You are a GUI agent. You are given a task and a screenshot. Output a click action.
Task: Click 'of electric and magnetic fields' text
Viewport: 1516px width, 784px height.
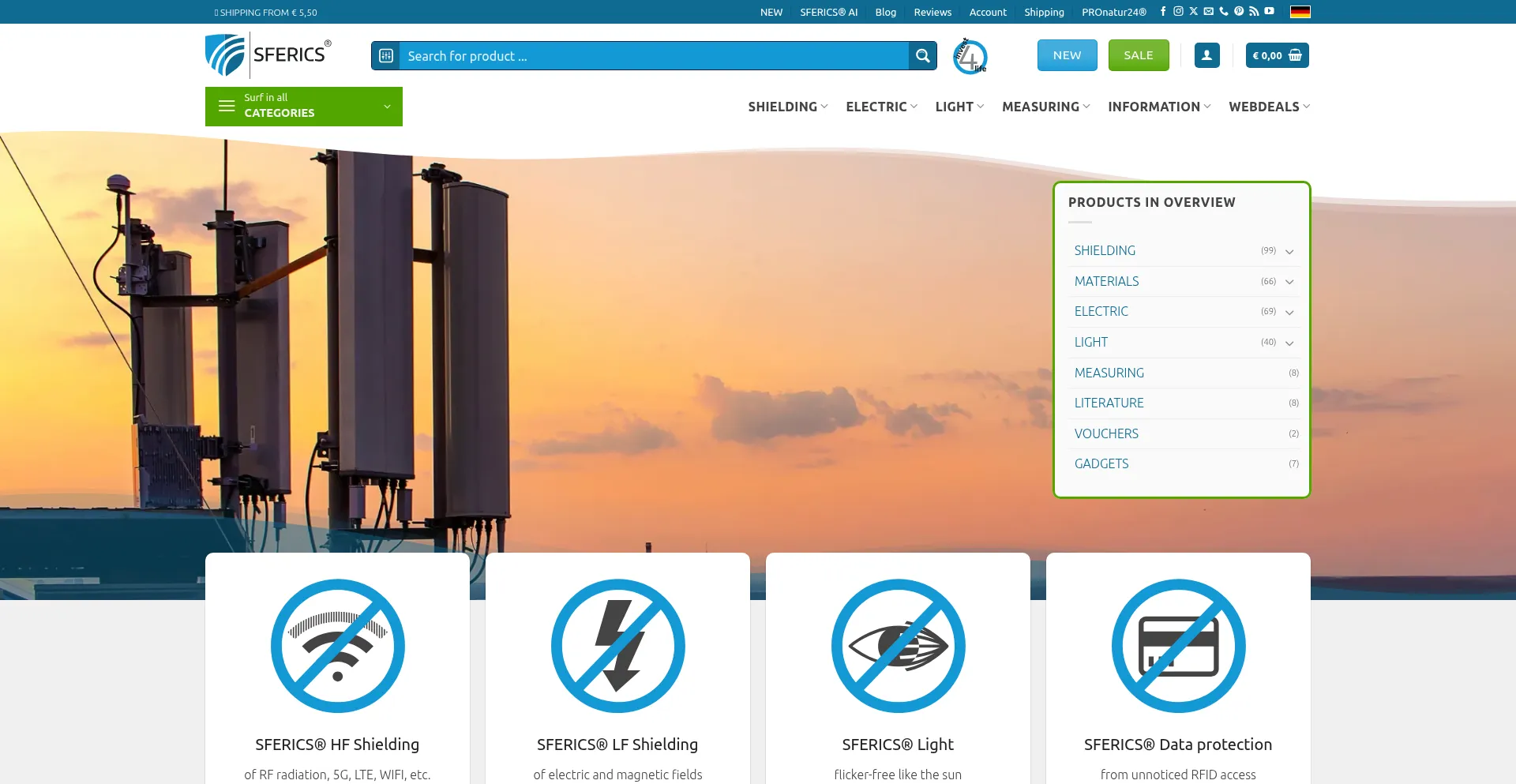(617, 775)
